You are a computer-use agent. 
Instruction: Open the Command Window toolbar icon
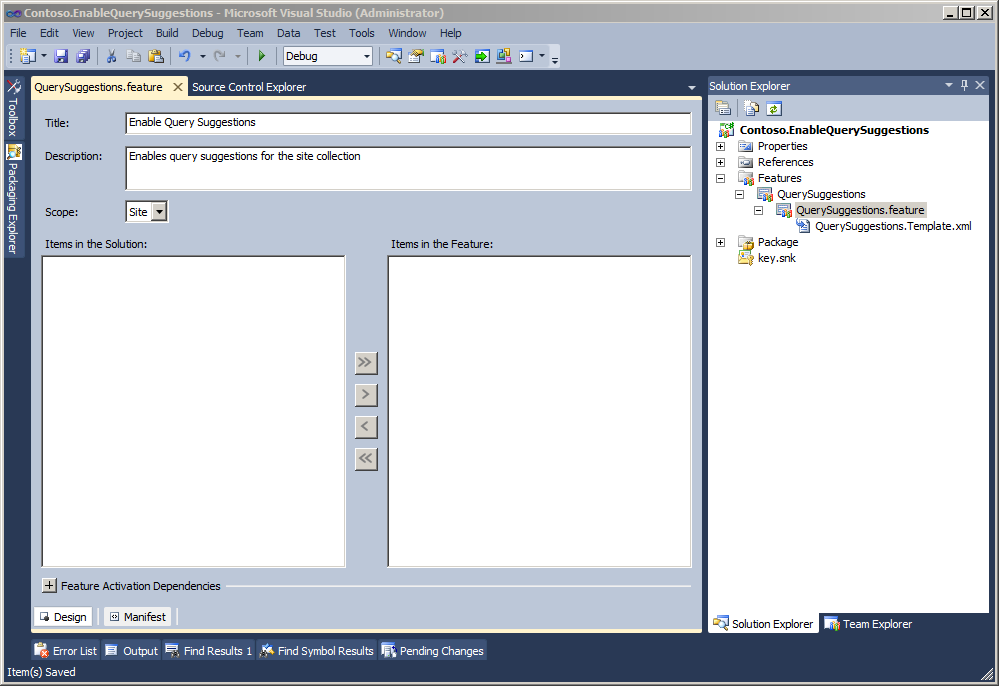(526, 56)
